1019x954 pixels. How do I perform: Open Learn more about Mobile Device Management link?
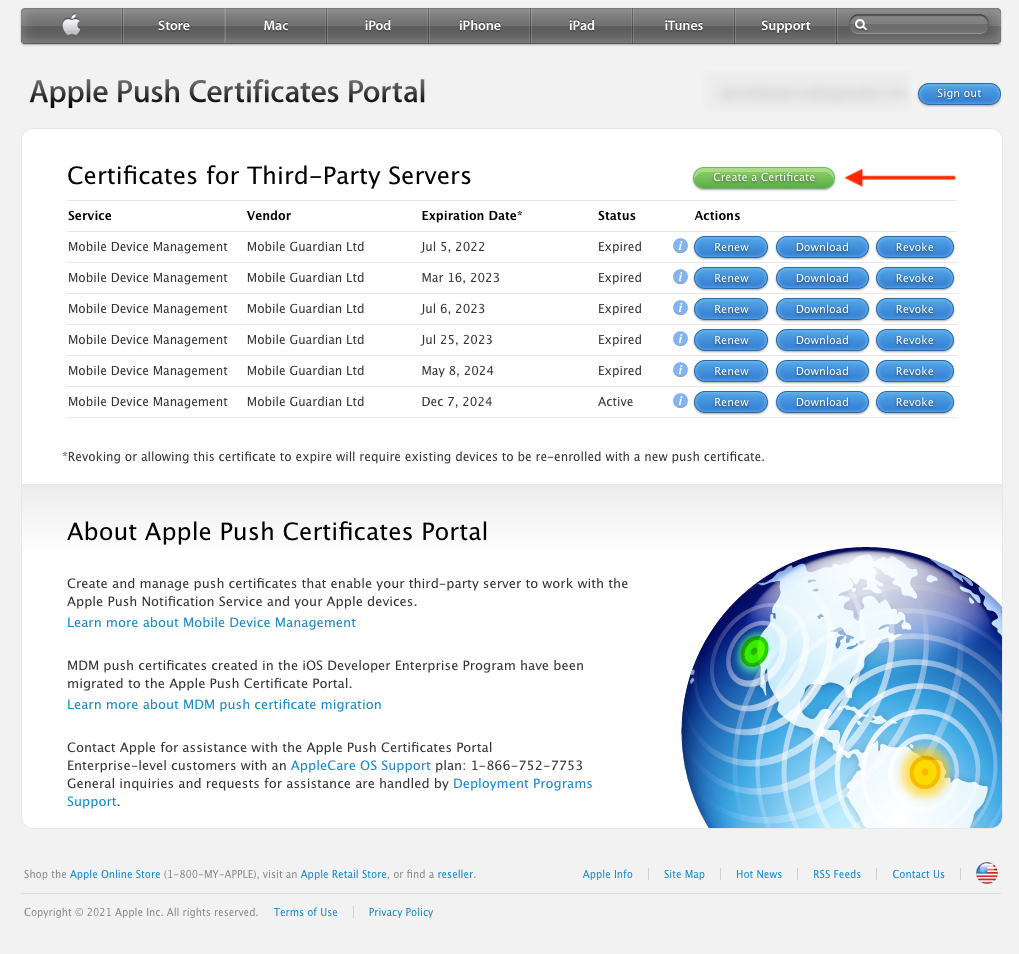click(211, 623)
